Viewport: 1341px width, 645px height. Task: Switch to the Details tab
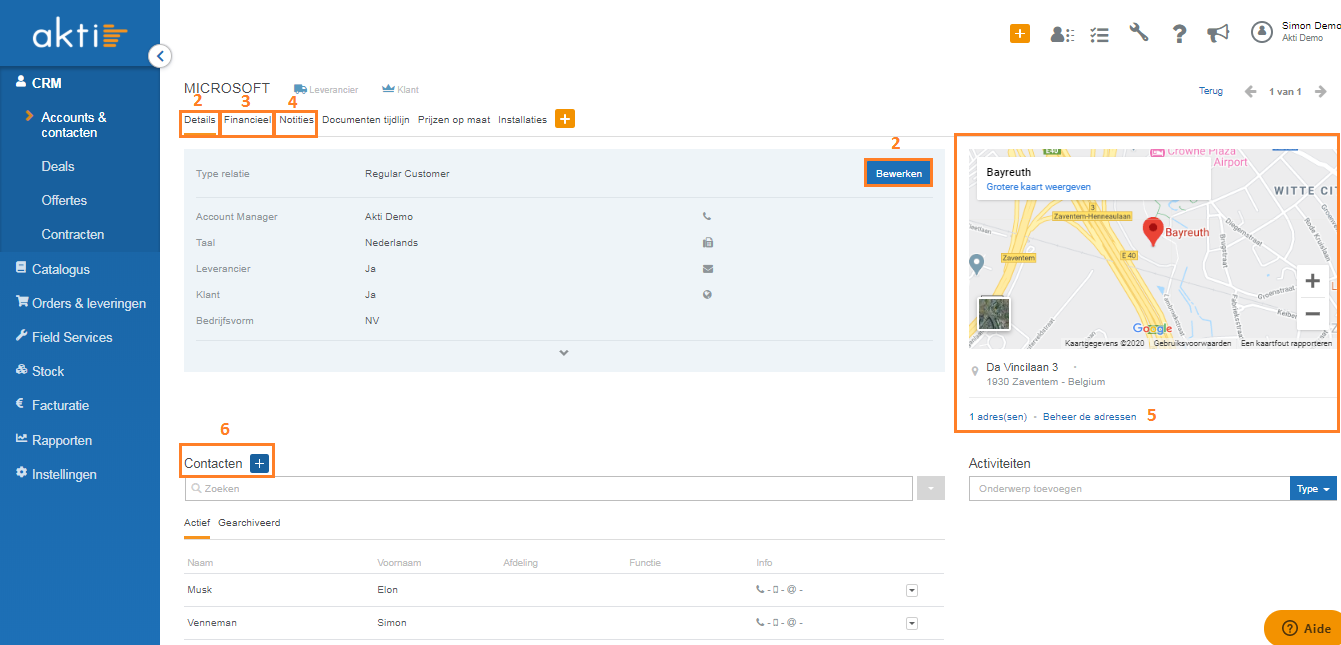200,120
